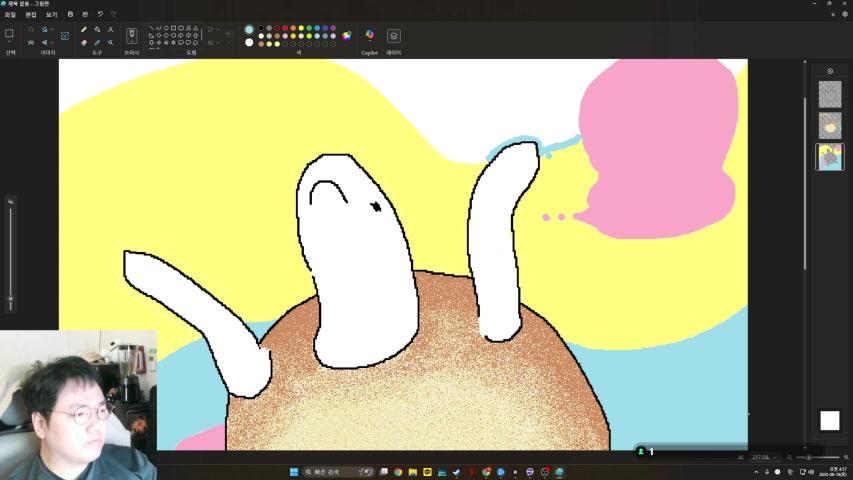Expand the Flip dropdown

tap(52, 42)
